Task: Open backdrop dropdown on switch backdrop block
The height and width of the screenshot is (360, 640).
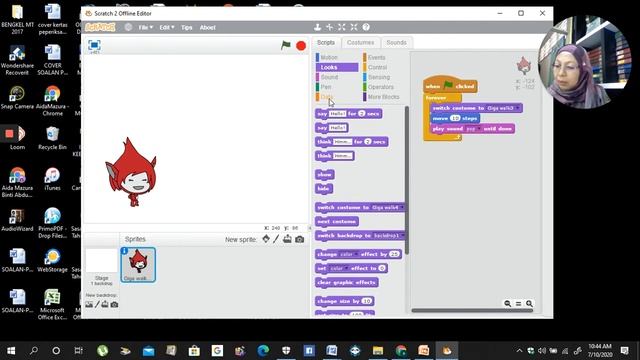Action: click(x=402, y=236)
